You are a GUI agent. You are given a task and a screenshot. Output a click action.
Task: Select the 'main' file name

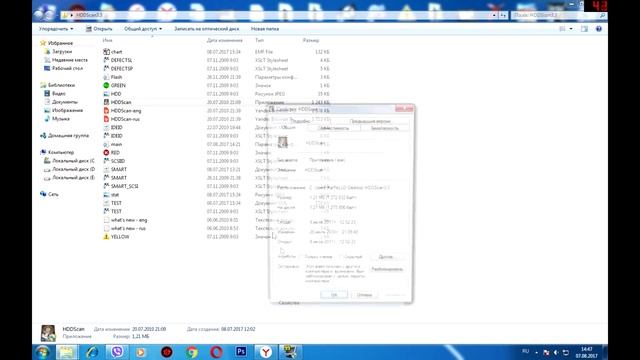pyautogui.click(x=116, y=144)
